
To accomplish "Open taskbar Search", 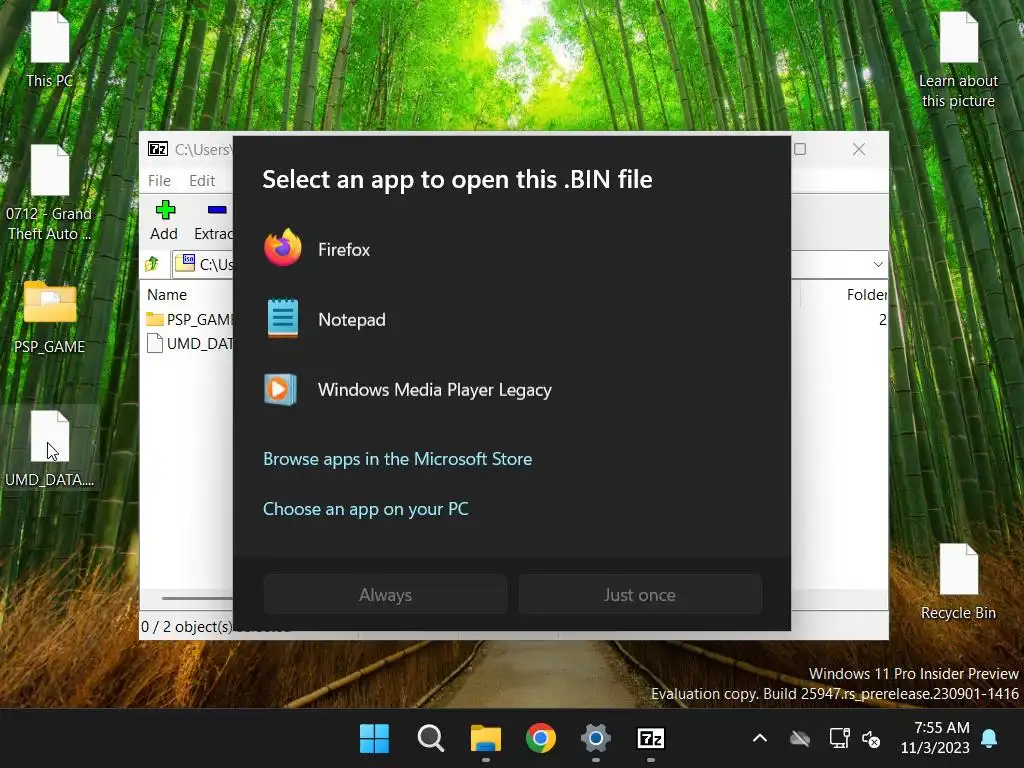I will [x=430, y=739].
